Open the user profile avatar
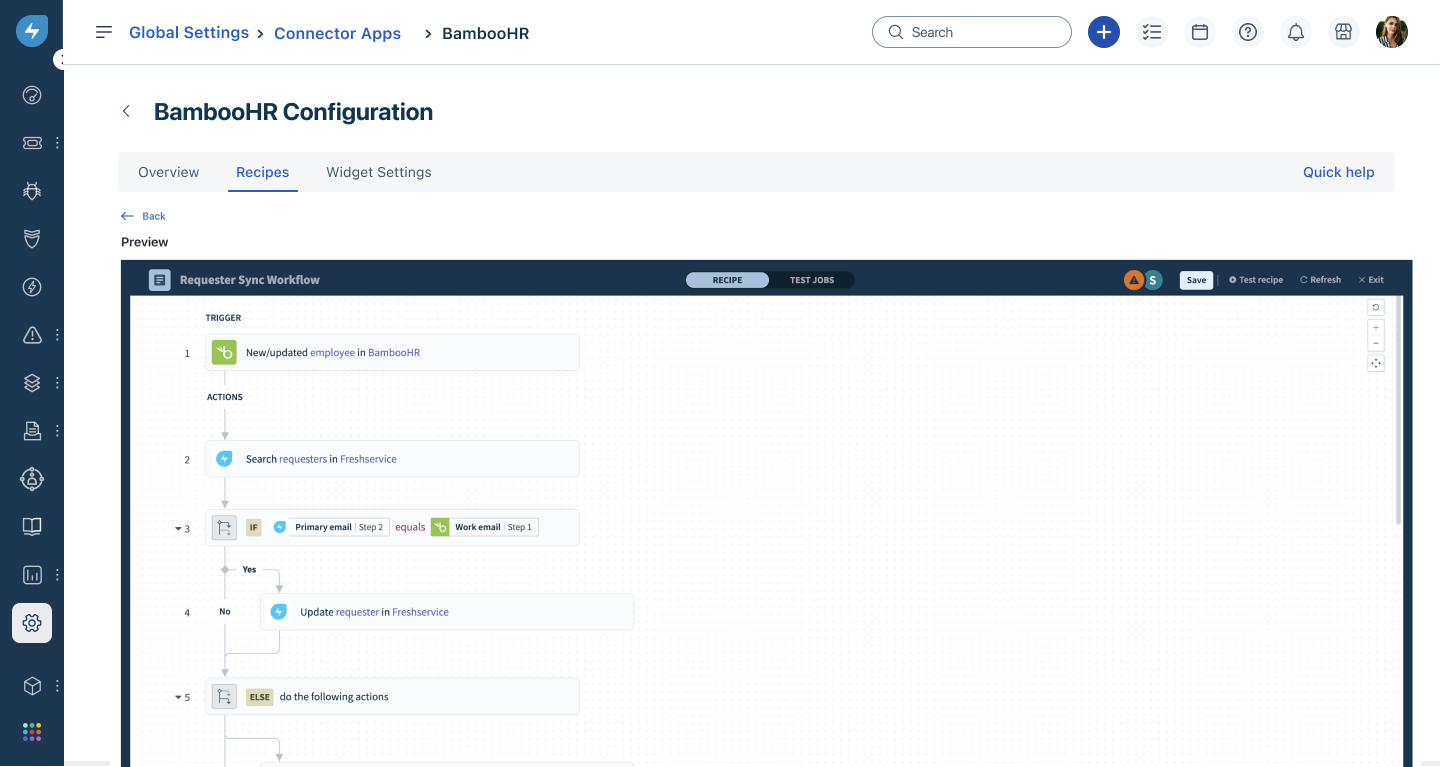 point(1392,32)
